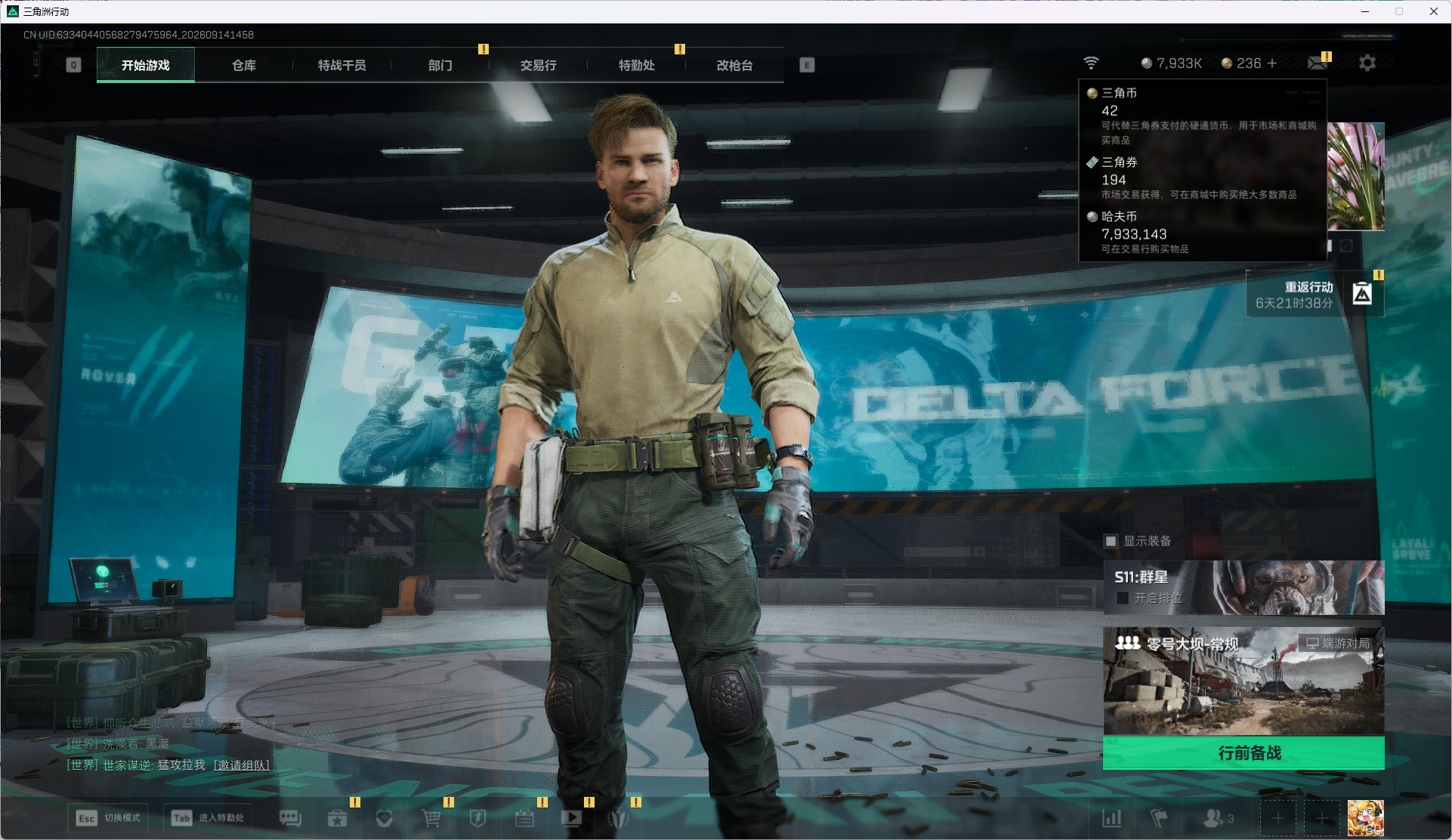Go to the 部门 tab
This screenshot has width=1452, height=840.
(440, 65)
